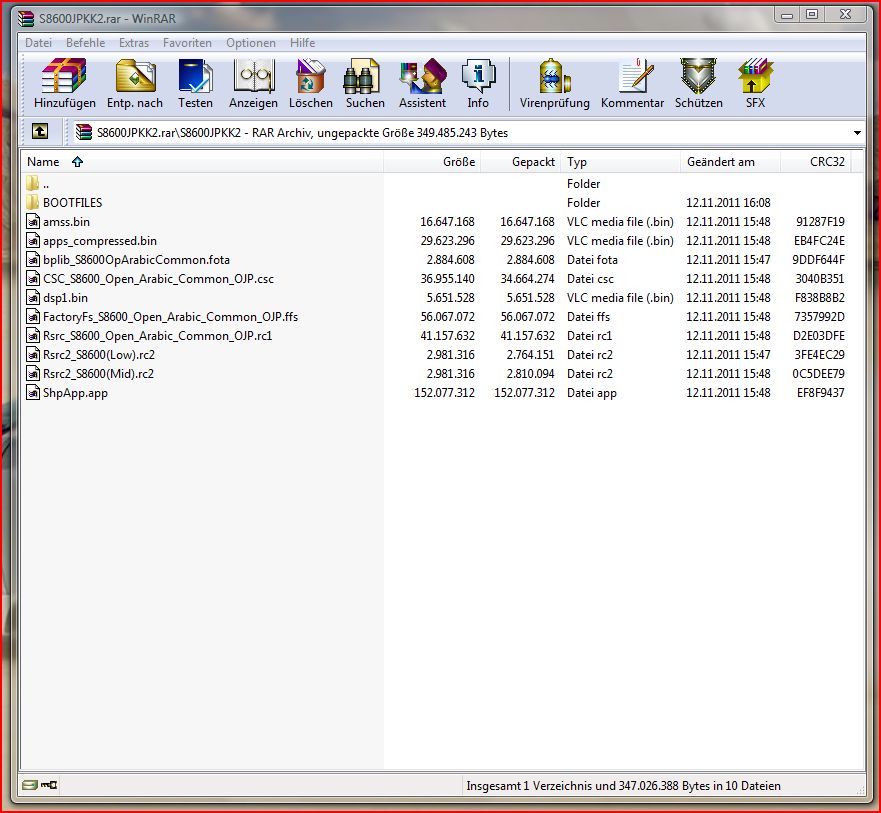The image size is (881, 813).
Task: Click the type cell 'Datei ffs'
Action: [x=588, y=317]
